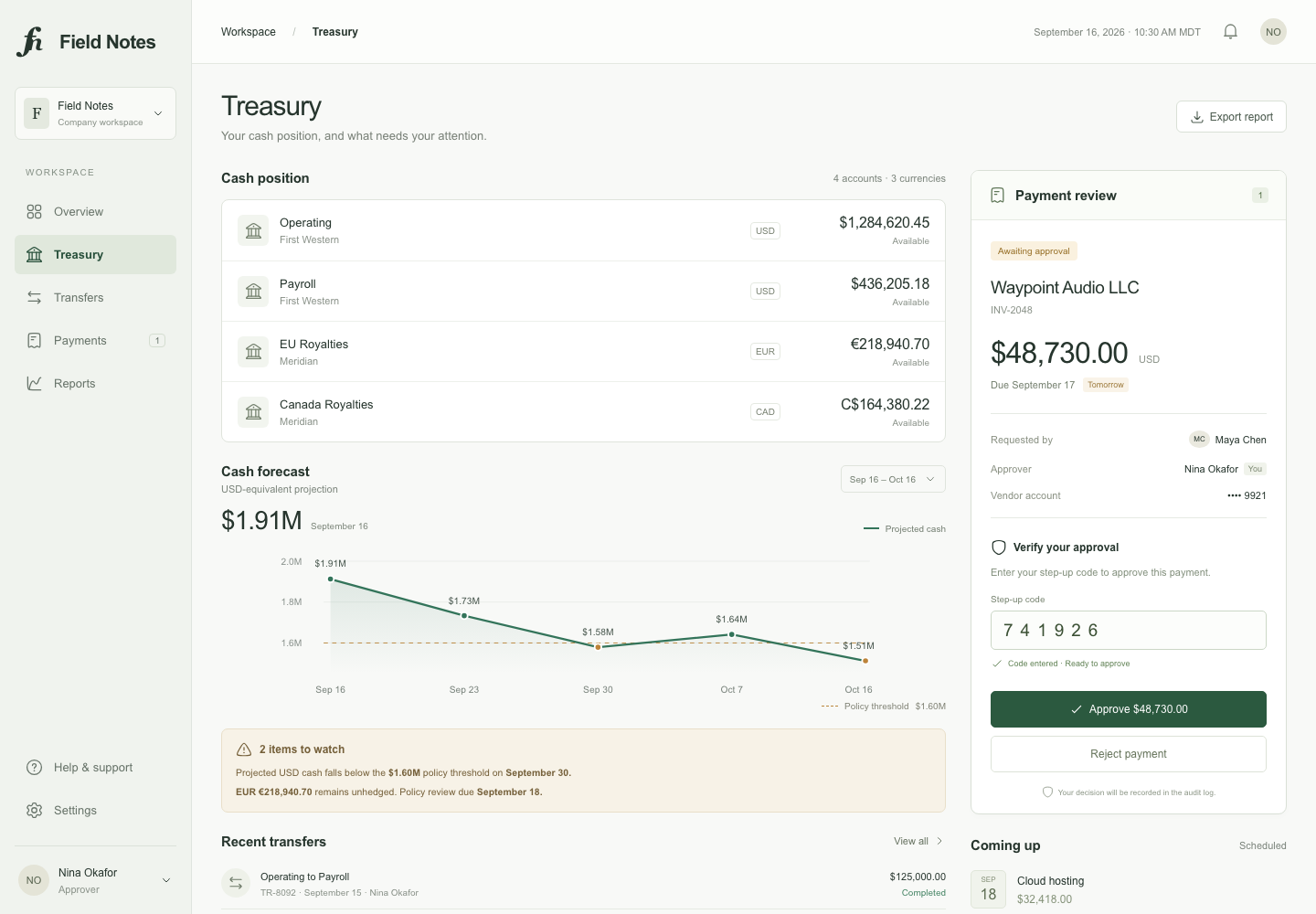Click the CAD currency tag for Canada Royalties

(x=765, y=412)
